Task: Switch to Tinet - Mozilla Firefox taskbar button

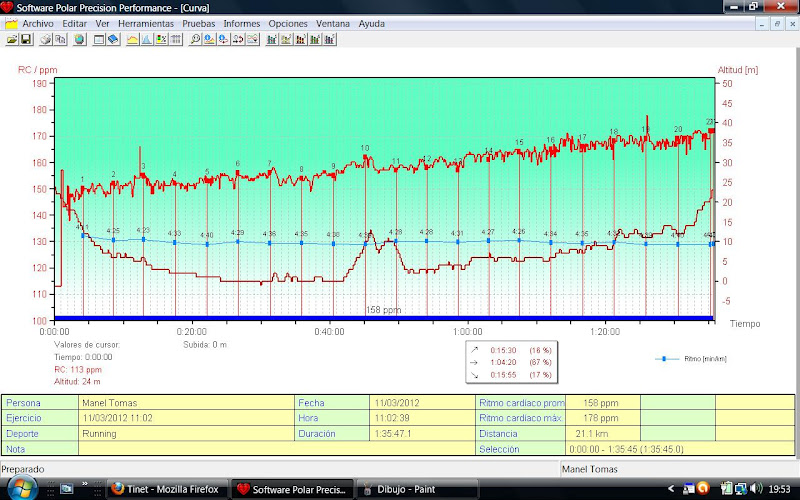Action: tap(166, 489)
